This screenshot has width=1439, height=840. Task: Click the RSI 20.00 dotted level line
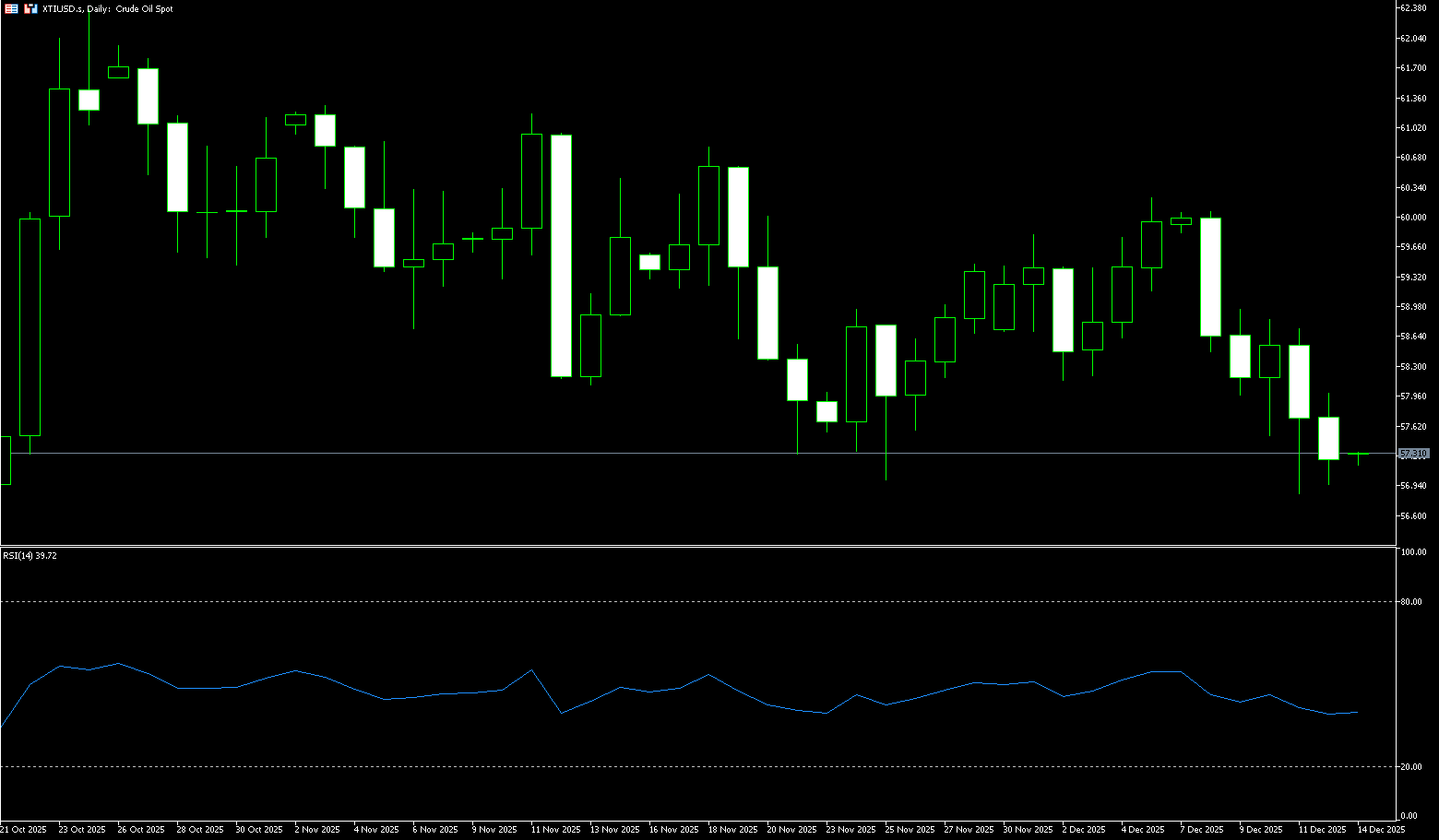646,767
